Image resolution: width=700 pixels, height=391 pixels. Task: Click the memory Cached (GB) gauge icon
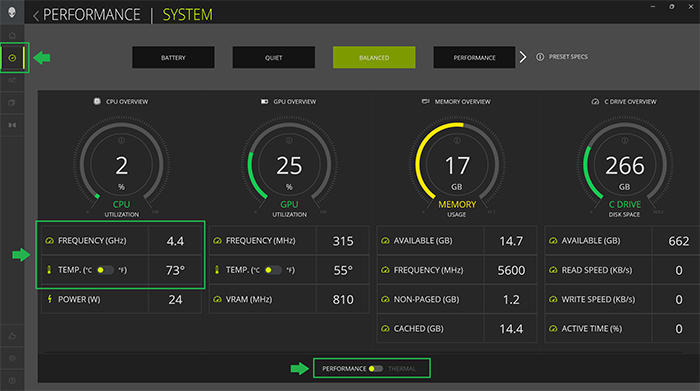pos(385,329)
